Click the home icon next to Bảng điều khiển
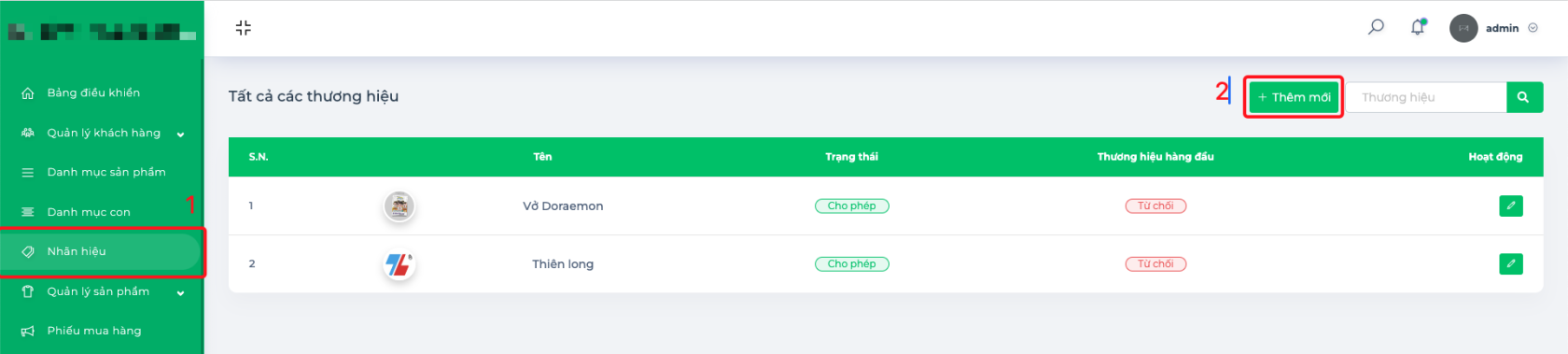 pyautogui.click(x=28, y=92)
